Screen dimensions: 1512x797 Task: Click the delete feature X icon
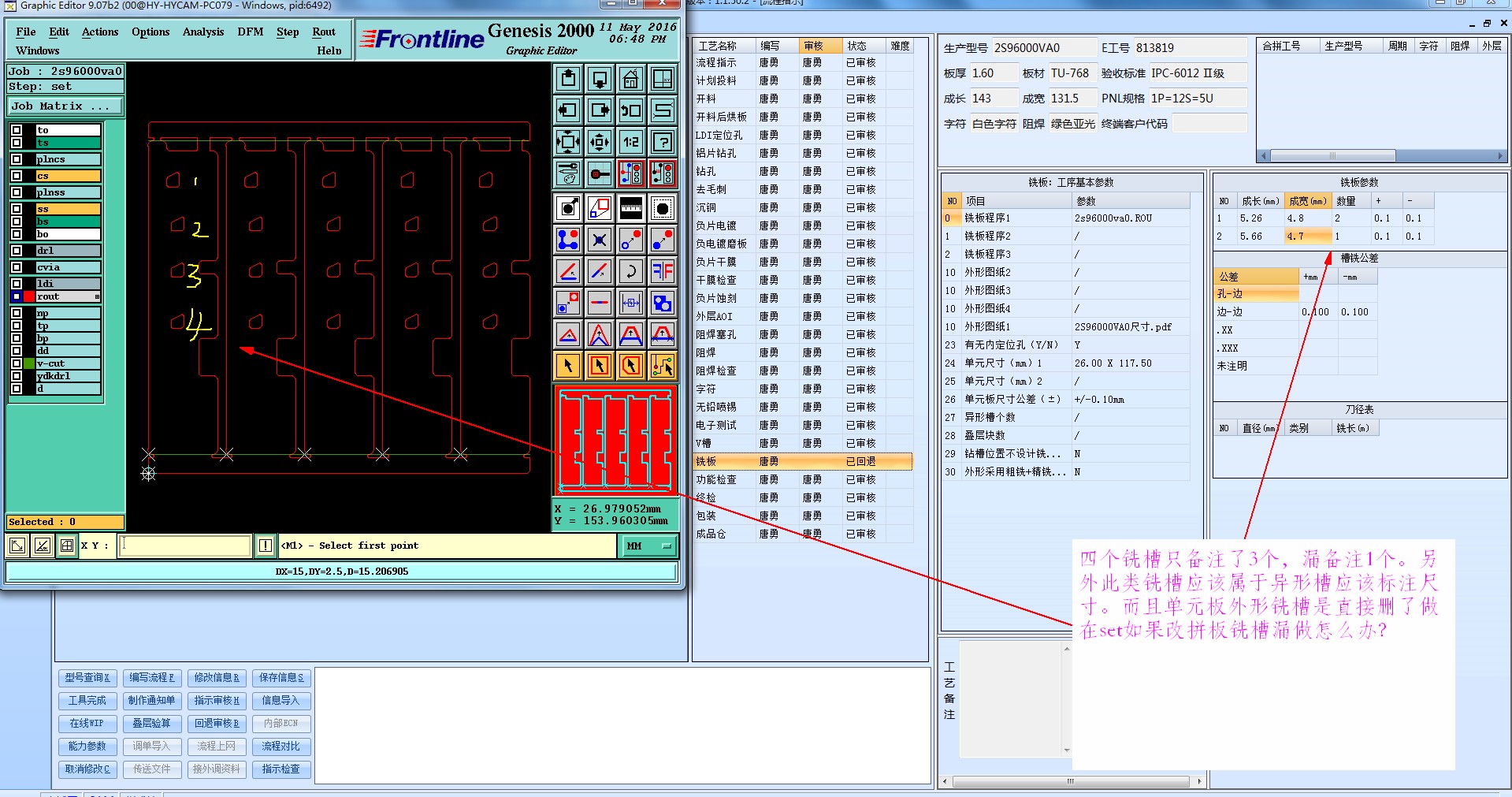(x=600, y=240)
